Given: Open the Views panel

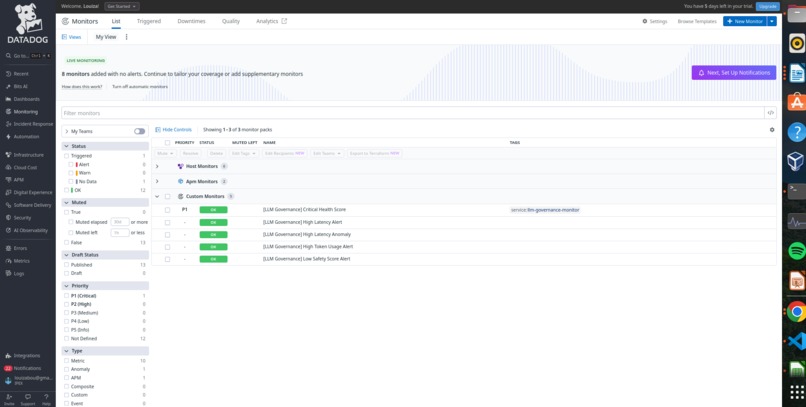Looking at the screenshot, I should click(x=71, y=37).
